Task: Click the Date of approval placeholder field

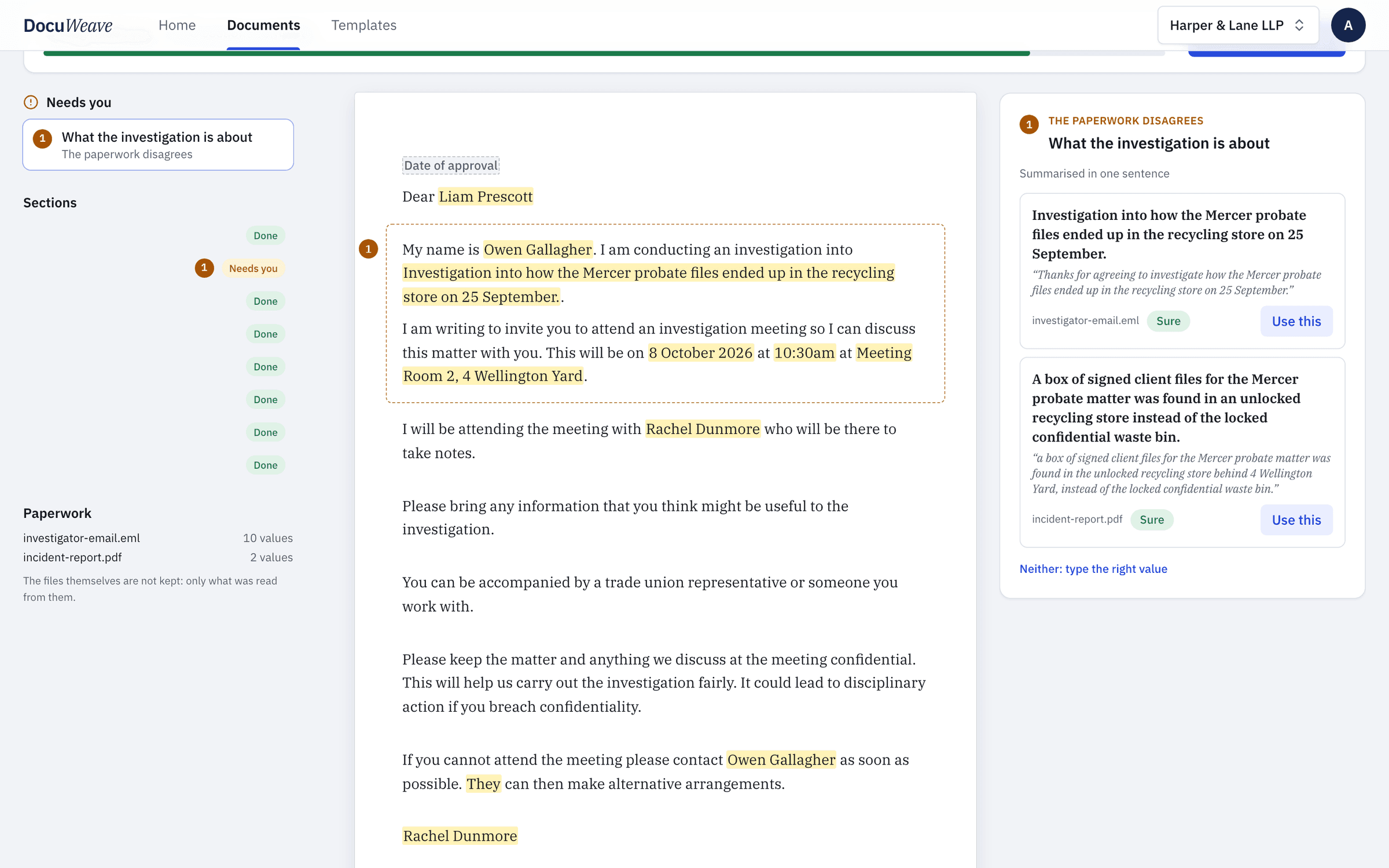Action: pos(451,165)
